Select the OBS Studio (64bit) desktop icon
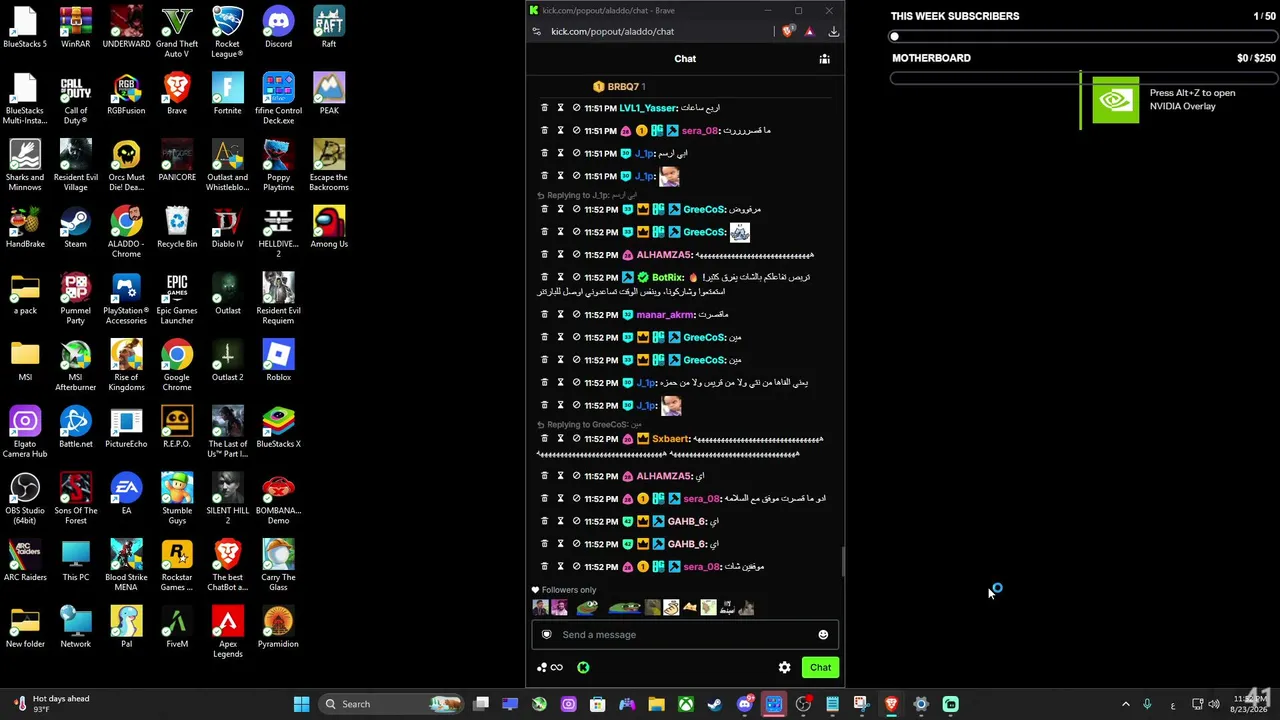Image resolution: width=1280 pixels, height=720 pixels. pos(25,498)
